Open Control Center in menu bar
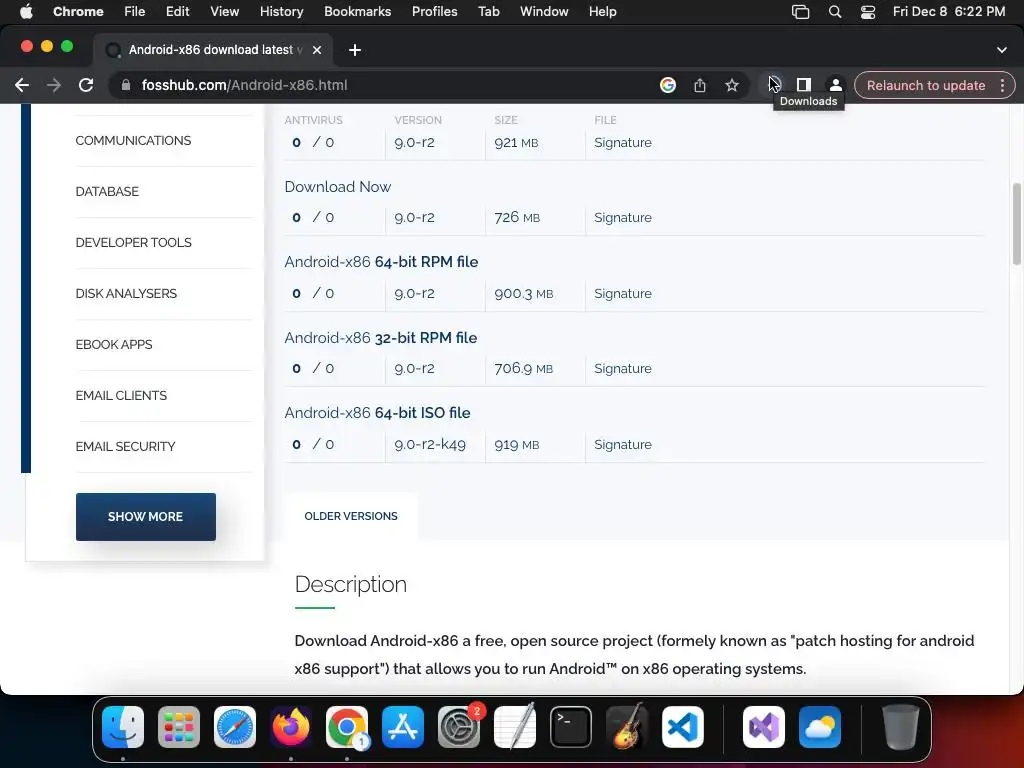 [x=867, y=11]
